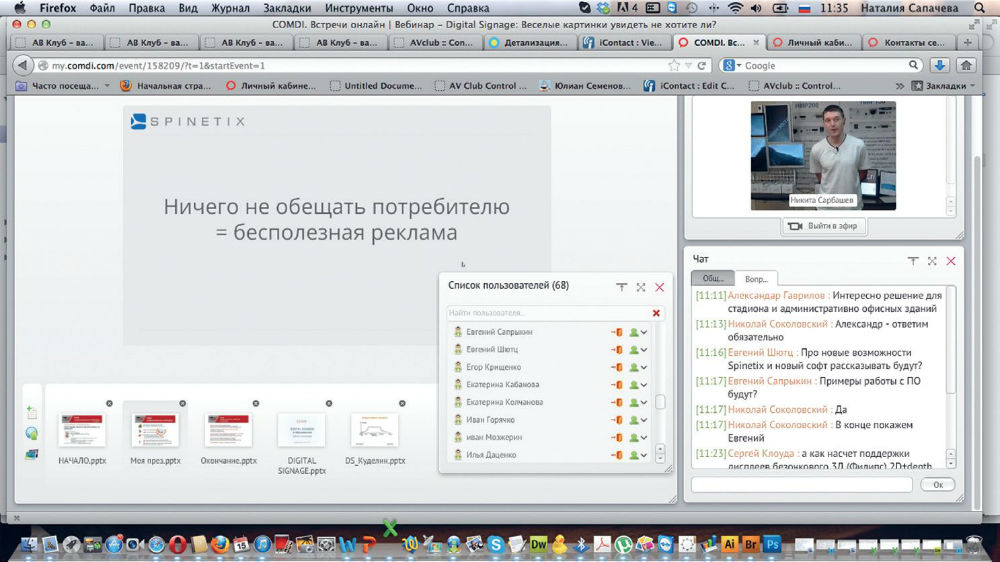Remove Егор Крищенко via the door icon
Viewport: 1000px width, 562px height.
click(x=617, y=367)
